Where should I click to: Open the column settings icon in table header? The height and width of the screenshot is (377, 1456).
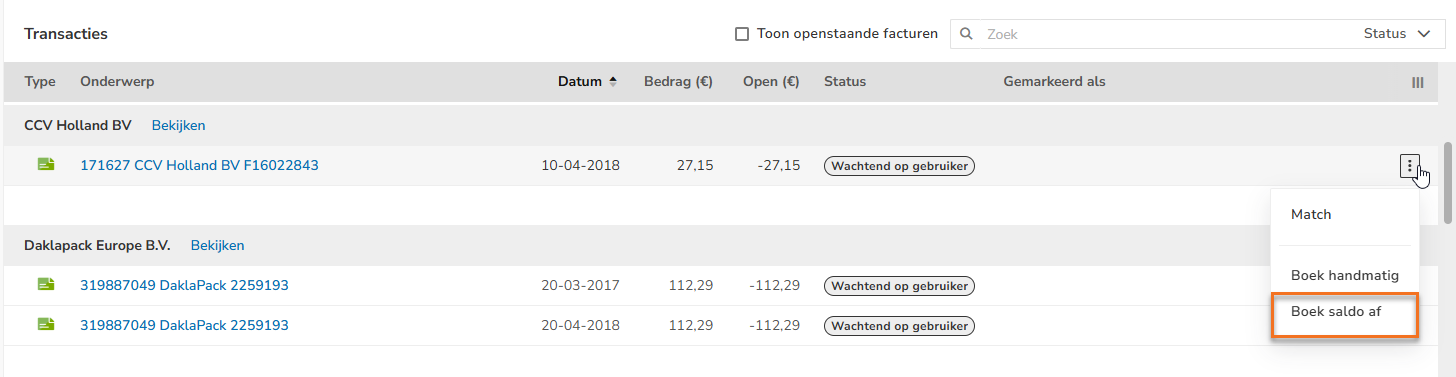(x=1417, y=83)
